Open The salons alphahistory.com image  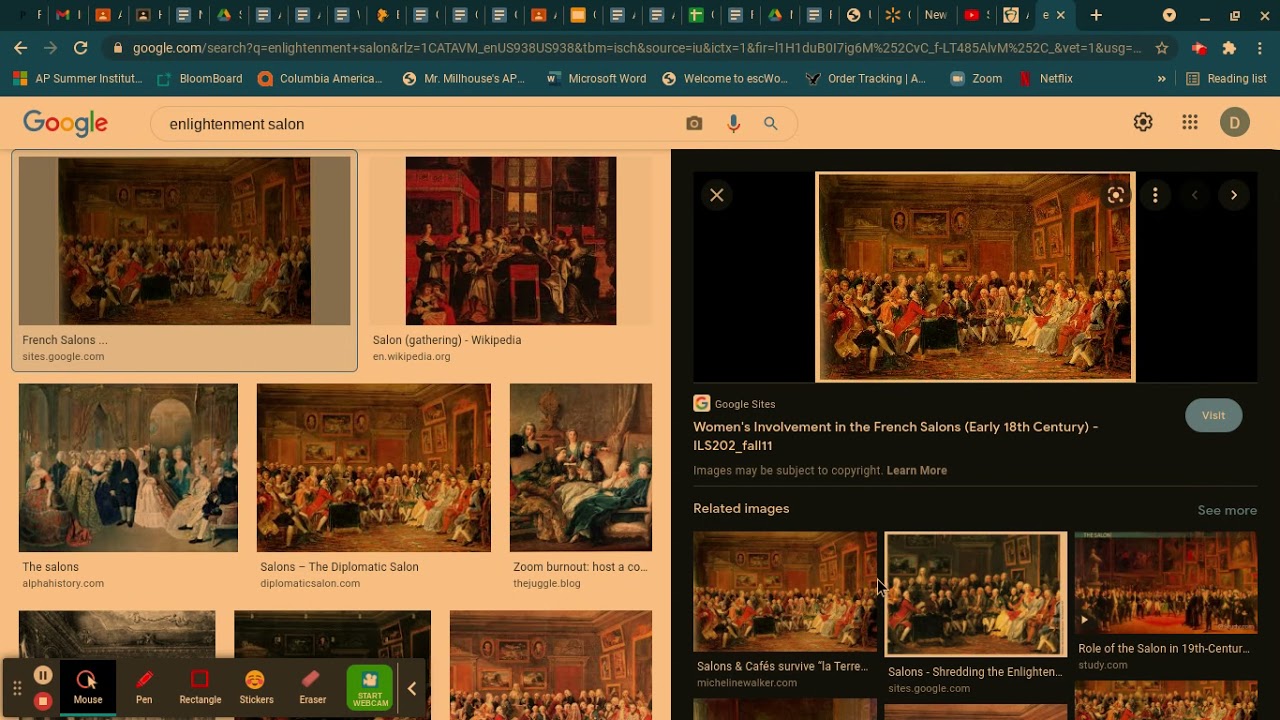click(x=128, y=468)
